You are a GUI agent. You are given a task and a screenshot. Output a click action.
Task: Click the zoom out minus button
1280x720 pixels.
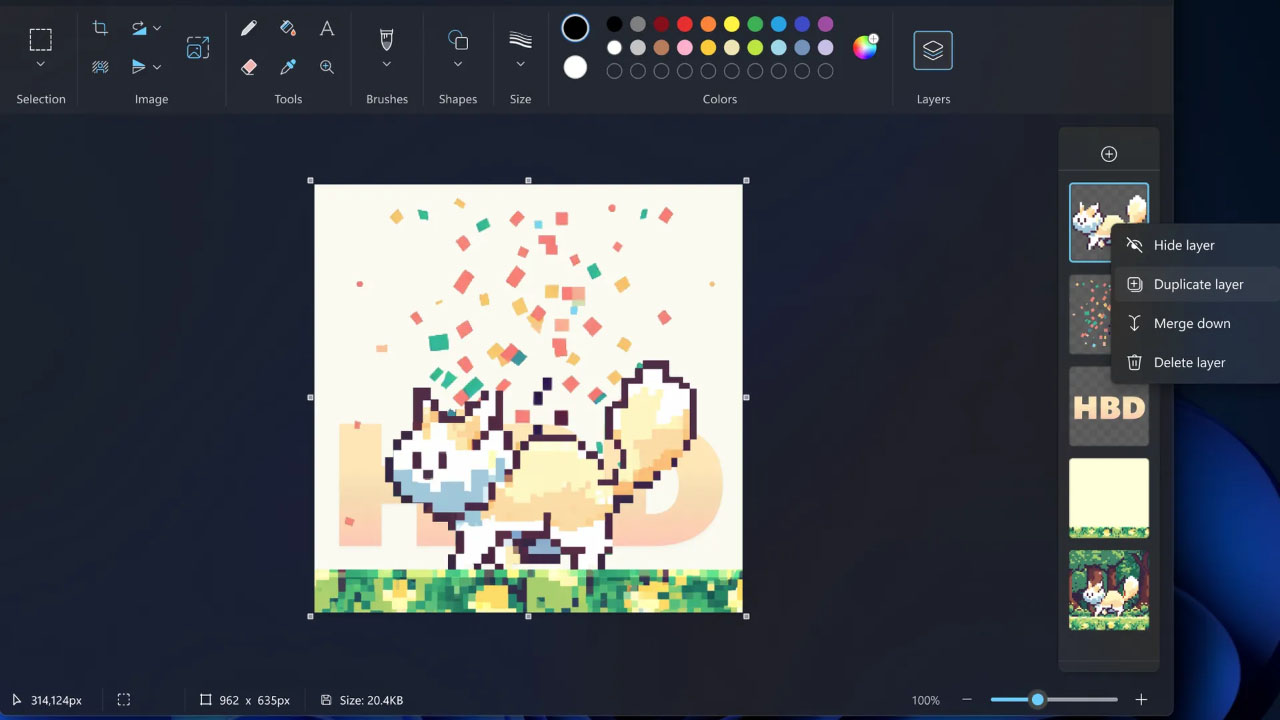pyautogui.click(x=967, y=700)
